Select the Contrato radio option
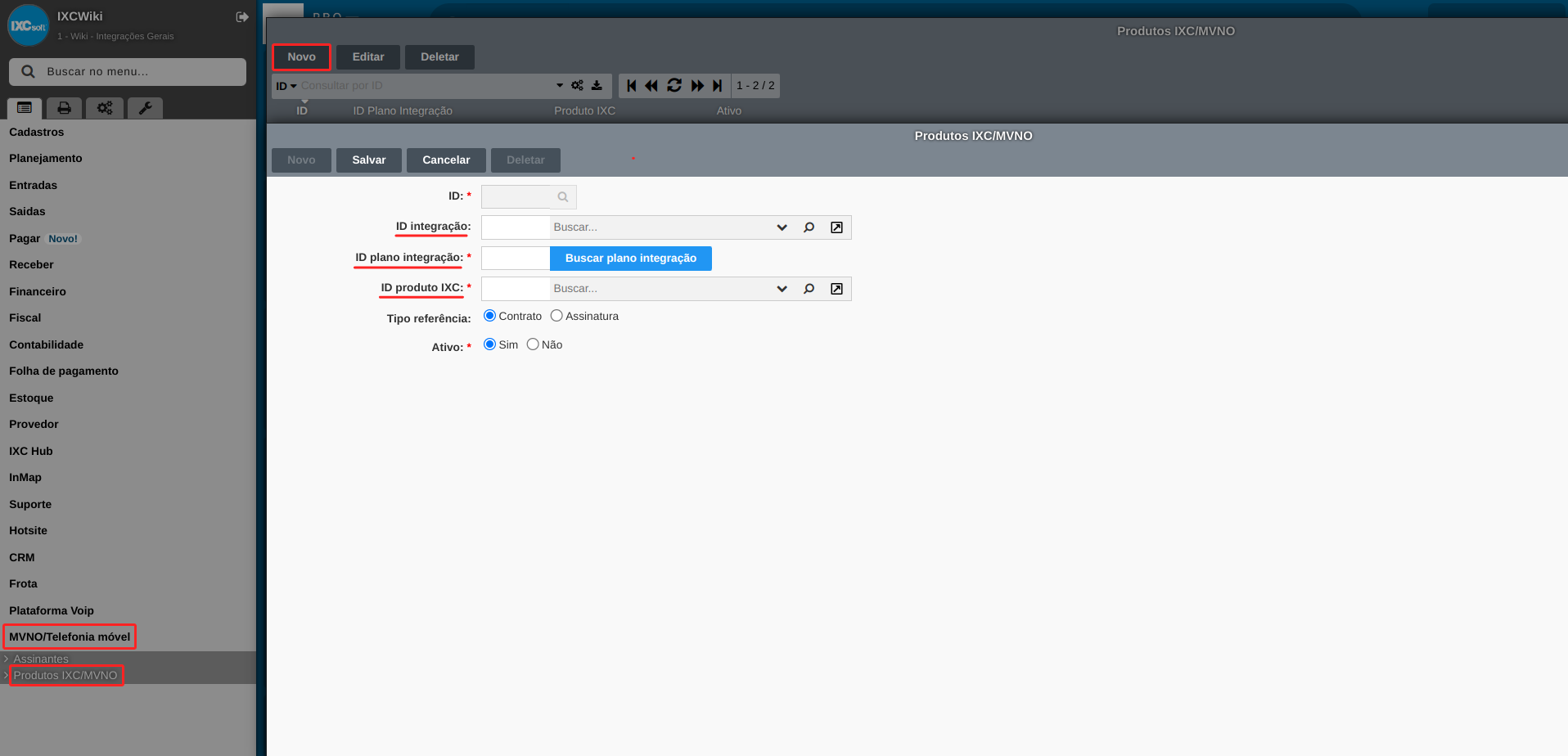 (x=489, y=316)
